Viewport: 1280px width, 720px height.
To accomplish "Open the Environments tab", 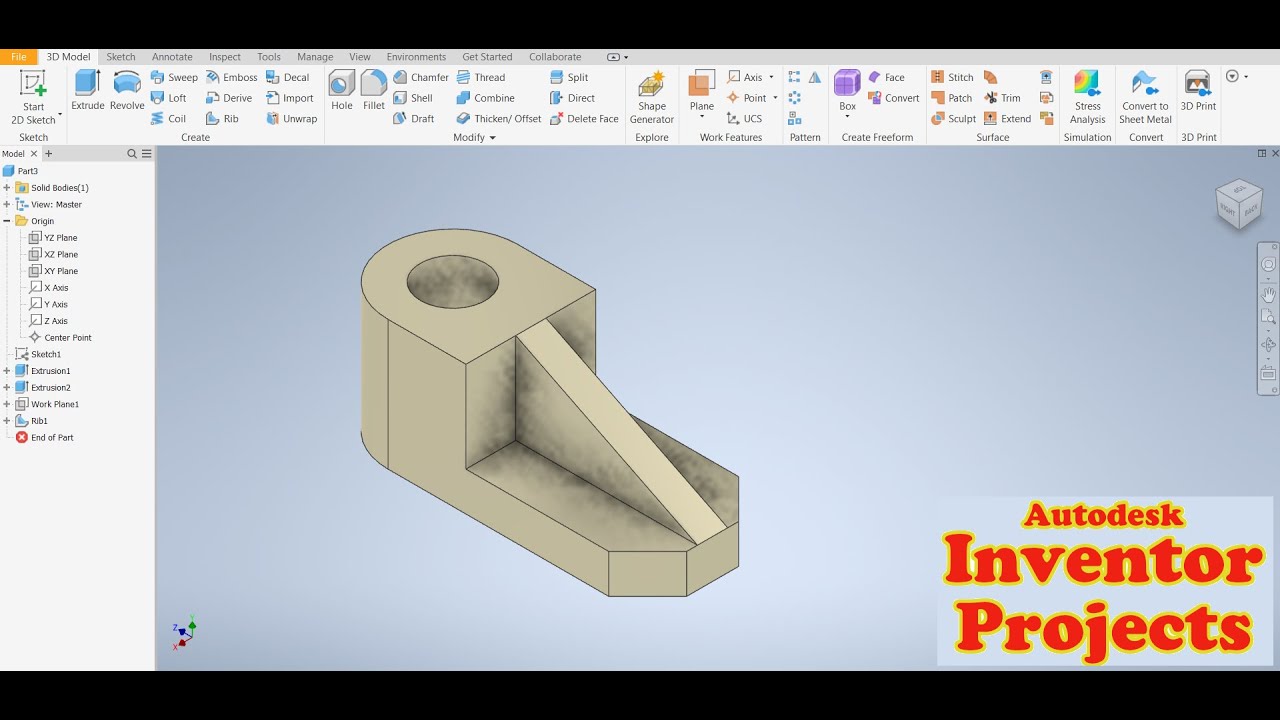I will coord(416,57).
